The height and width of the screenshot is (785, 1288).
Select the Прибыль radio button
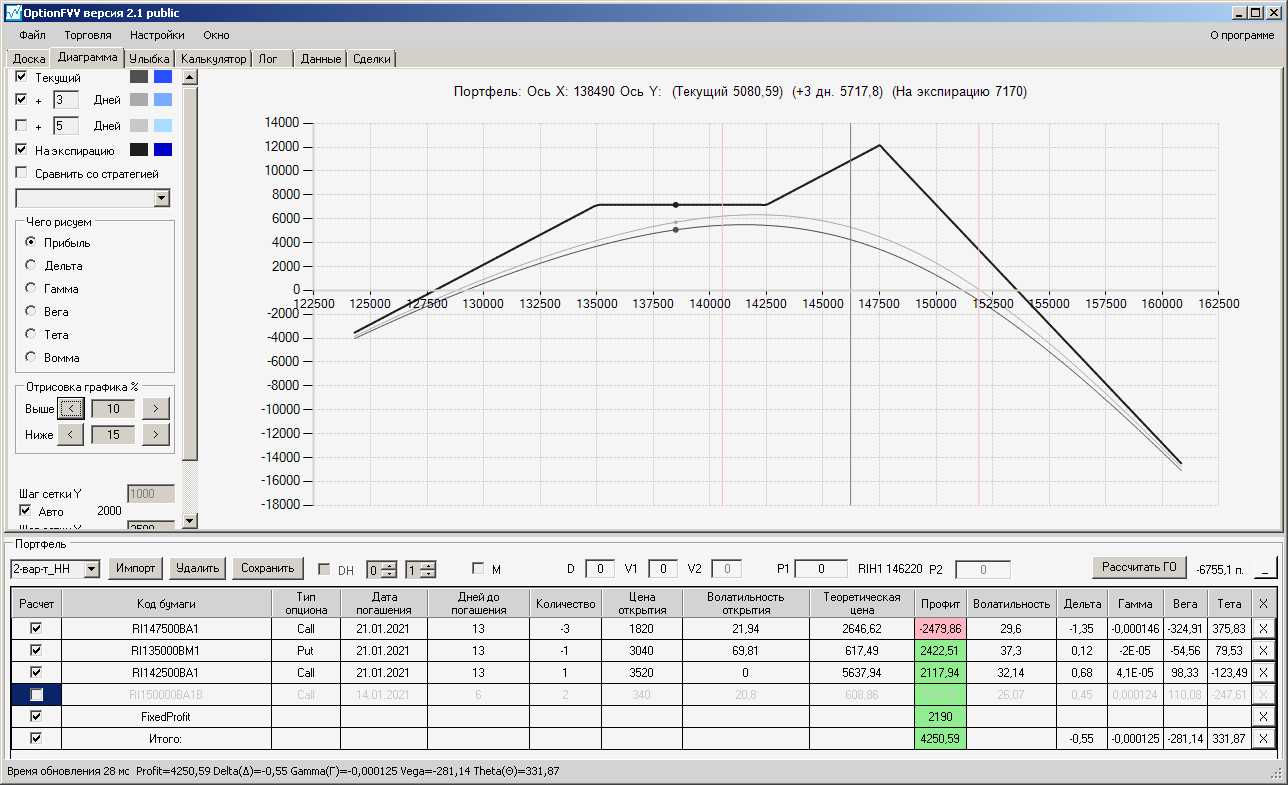[x=31, y=243]
